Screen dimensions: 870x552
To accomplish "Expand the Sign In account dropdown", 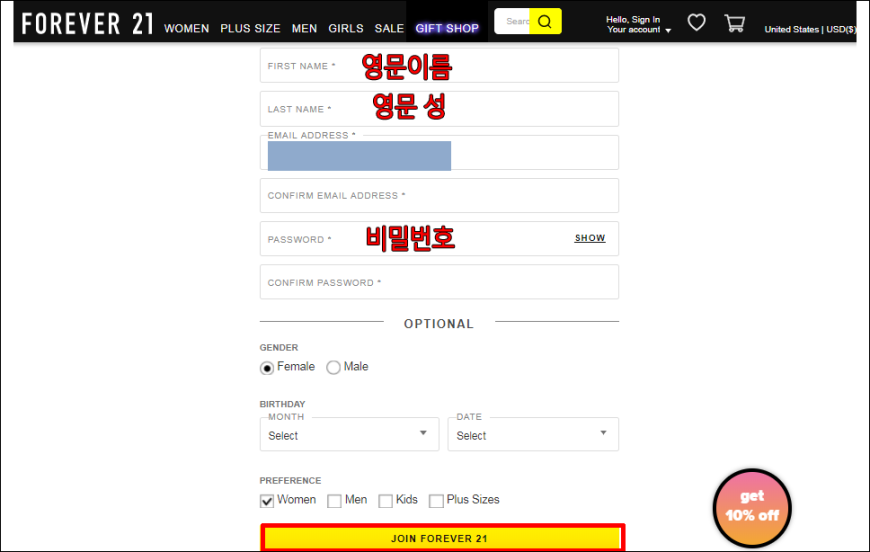I will [638, 24].
